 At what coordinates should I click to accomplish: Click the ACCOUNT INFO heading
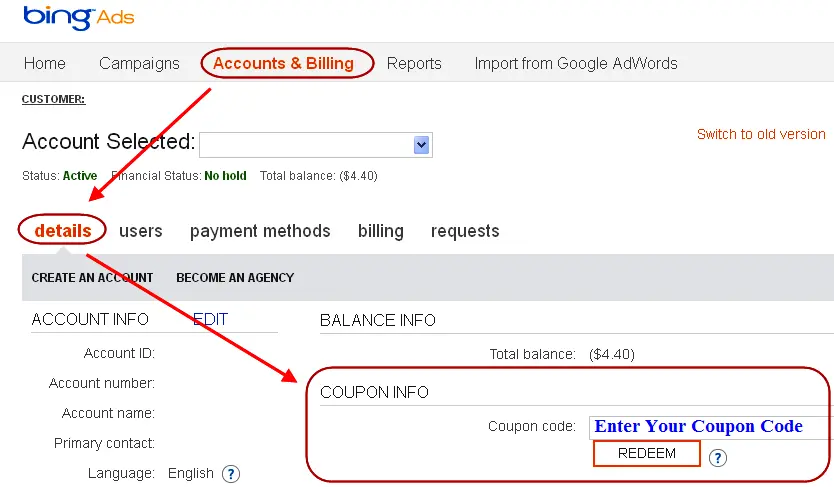(x=90, y=319)
